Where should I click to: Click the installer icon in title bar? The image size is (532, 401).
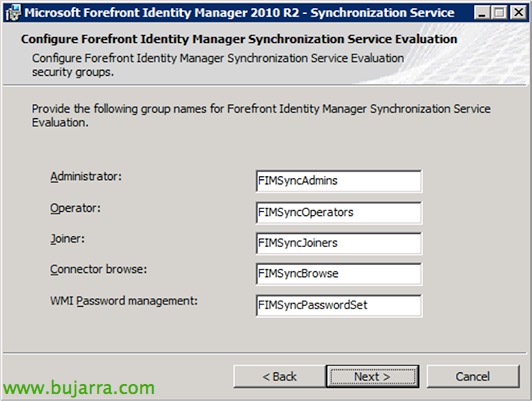(x=13, y=13)
